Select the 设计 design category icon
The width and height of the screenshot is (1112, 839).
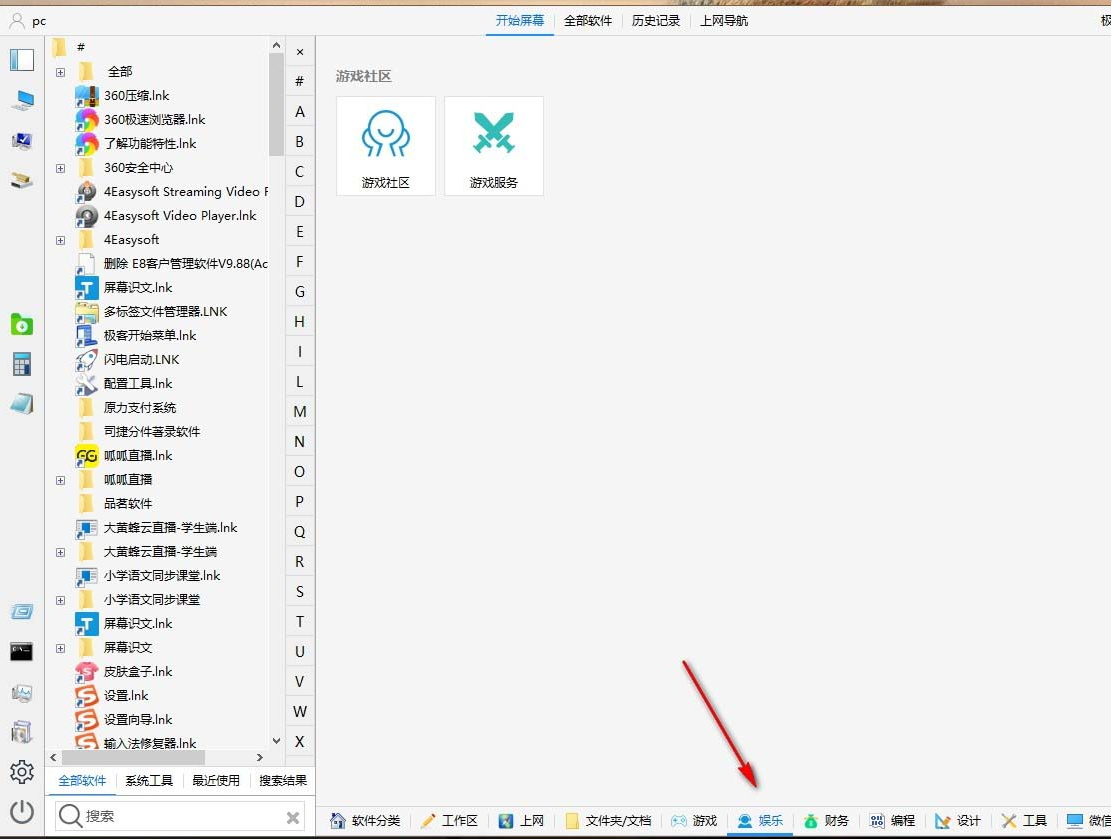pyautogui.click(x=957, y=819)
